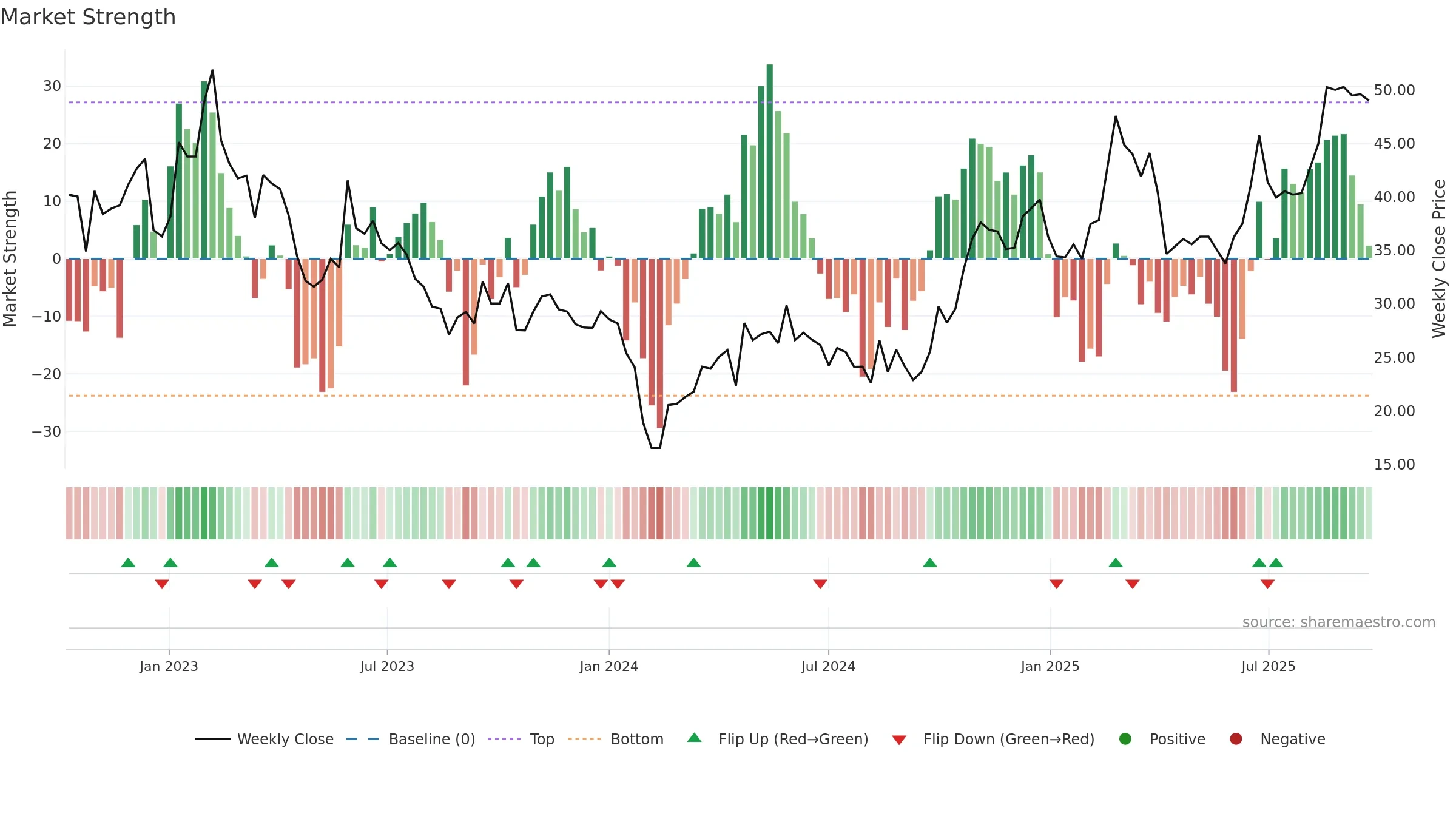1456x819 pixels.
Task: Toggle the Top legend entry
Action: tap(521, 739)
